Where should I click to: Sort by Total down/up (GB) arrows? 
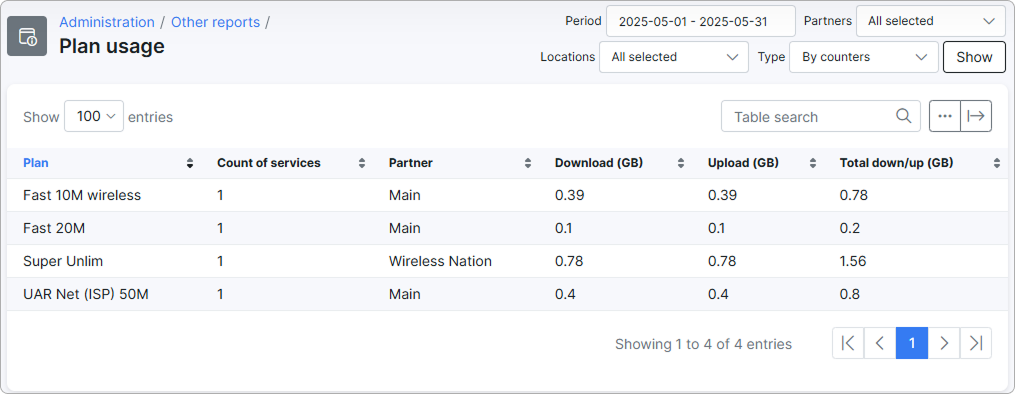click(x=997, y=164)
